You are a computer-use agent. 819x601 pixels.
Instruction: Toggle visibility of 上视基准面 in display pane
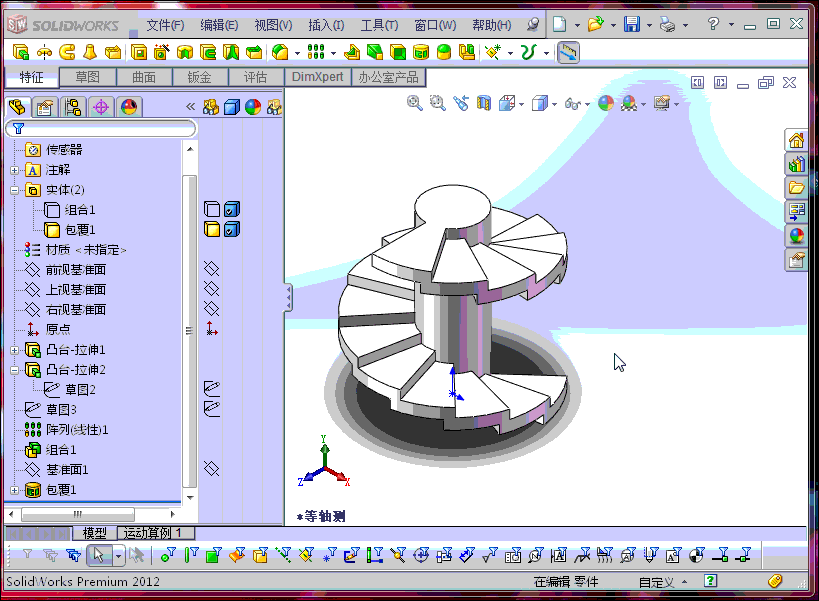coord(212,289)
